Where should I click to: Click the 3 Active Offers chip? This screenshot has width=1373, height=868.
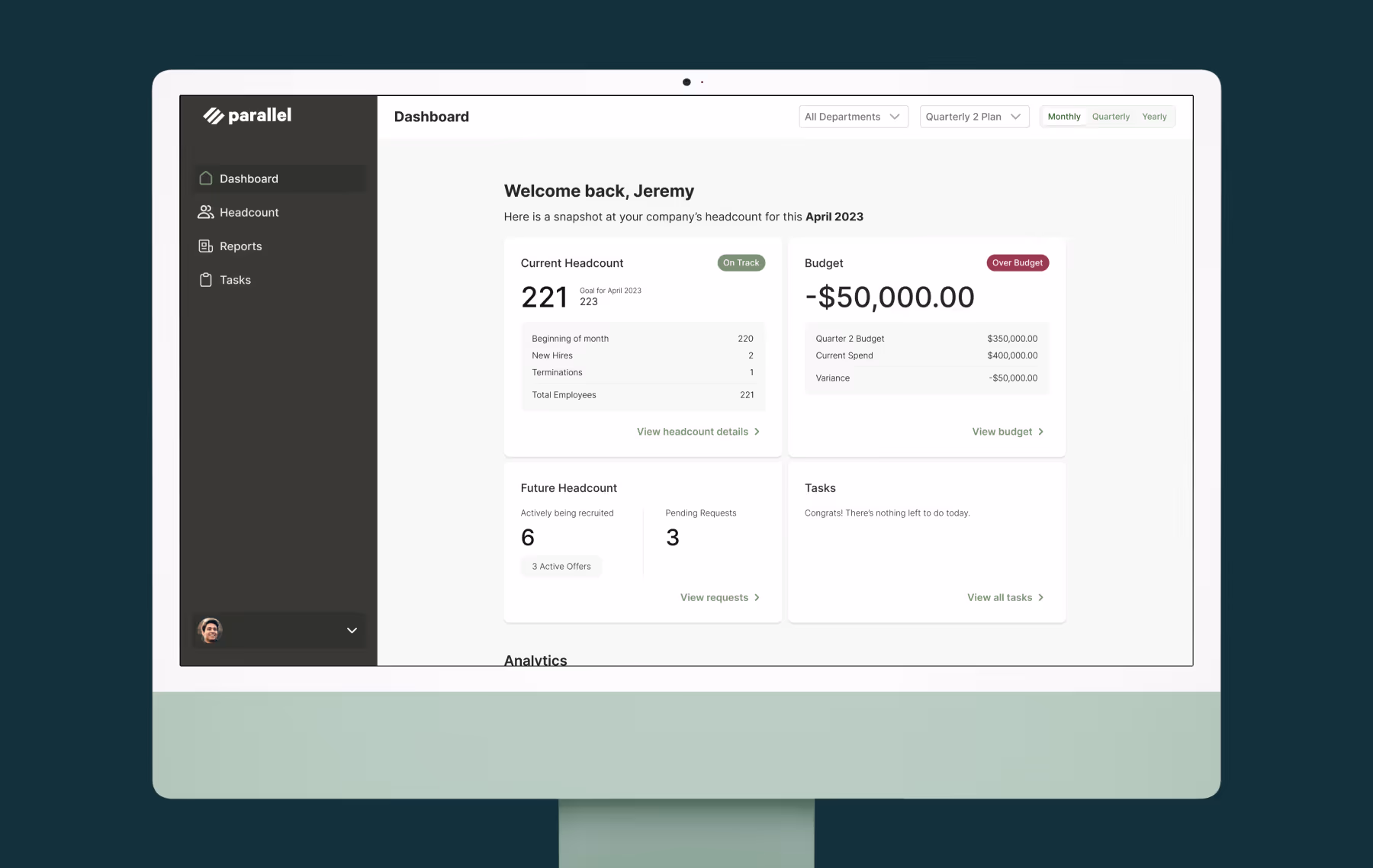pyautogui.click(x=561, y=566)
